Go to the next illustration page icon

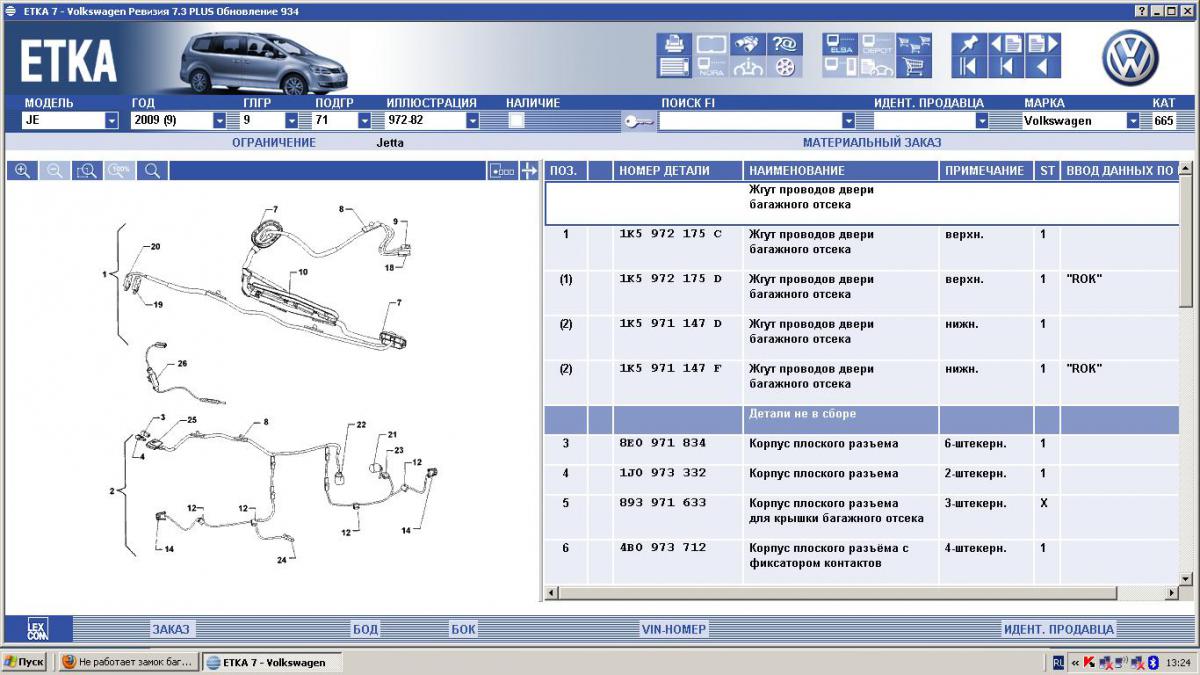[1042, 44]
